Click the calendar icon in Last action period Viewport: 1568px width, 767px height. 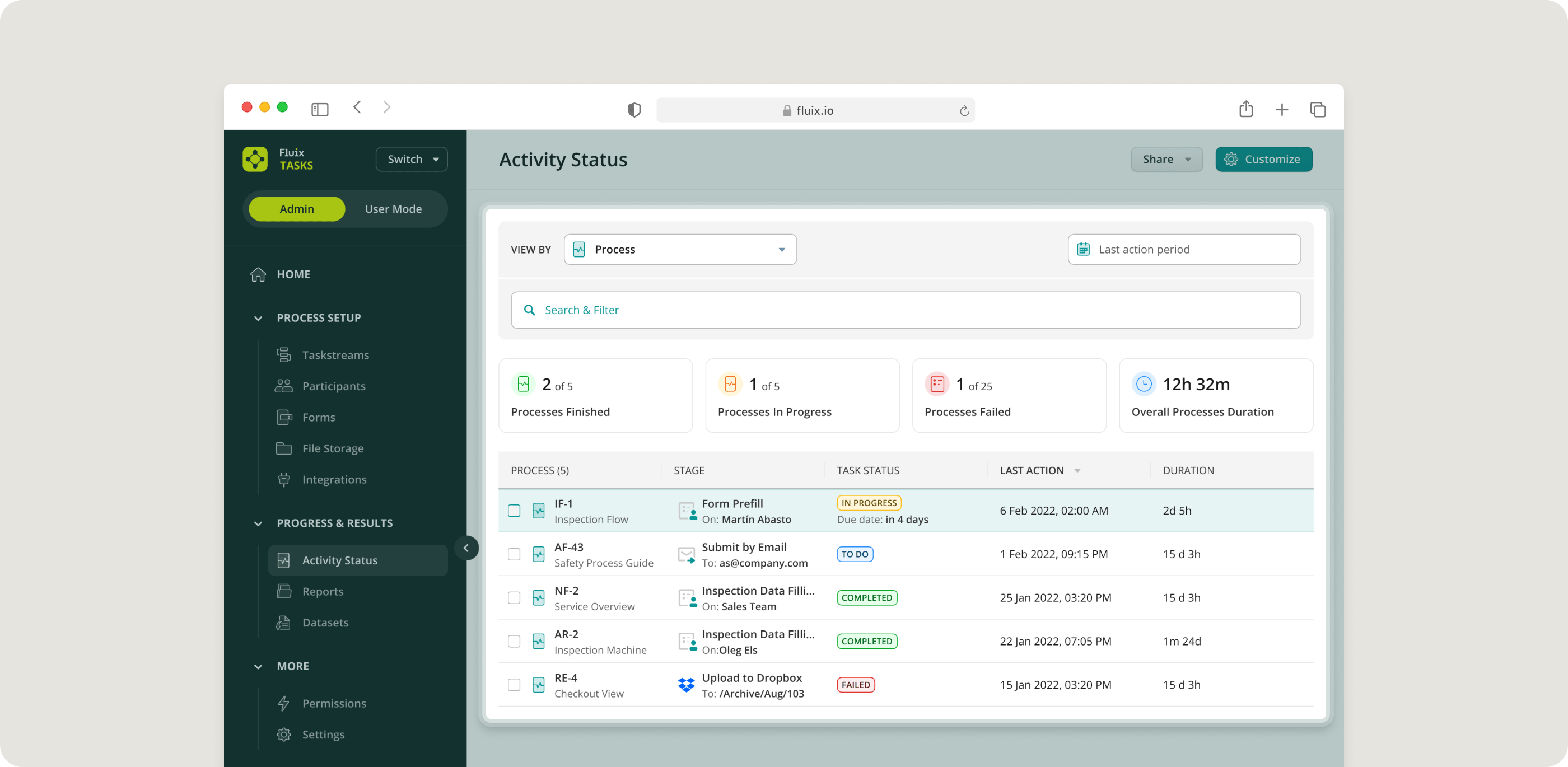point(1084,250)
